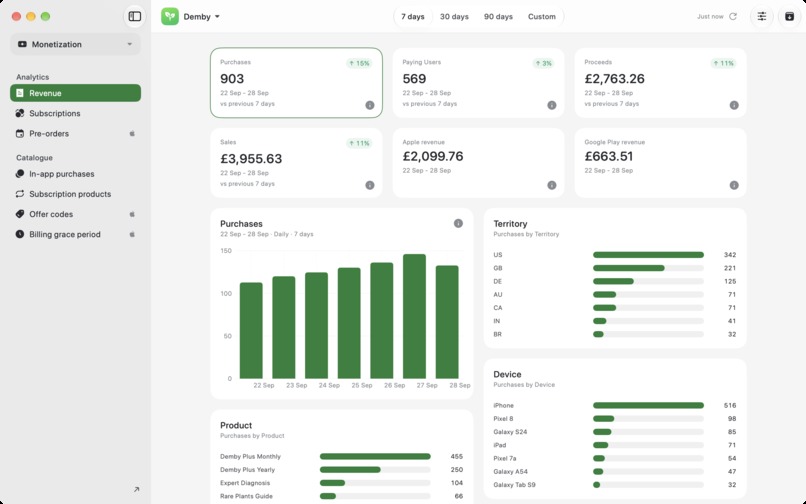Click the Monetization section icon
806x504 pixels.
pyautogui.click(x=22, y=44)
